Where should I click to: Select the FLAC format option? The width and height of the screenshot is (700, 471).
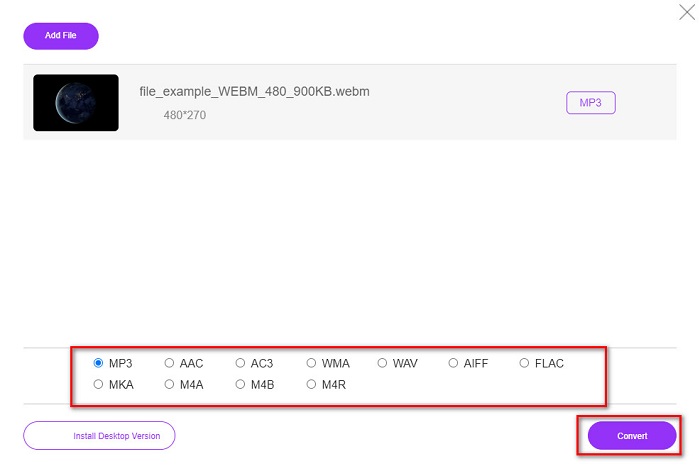(525, 363)
